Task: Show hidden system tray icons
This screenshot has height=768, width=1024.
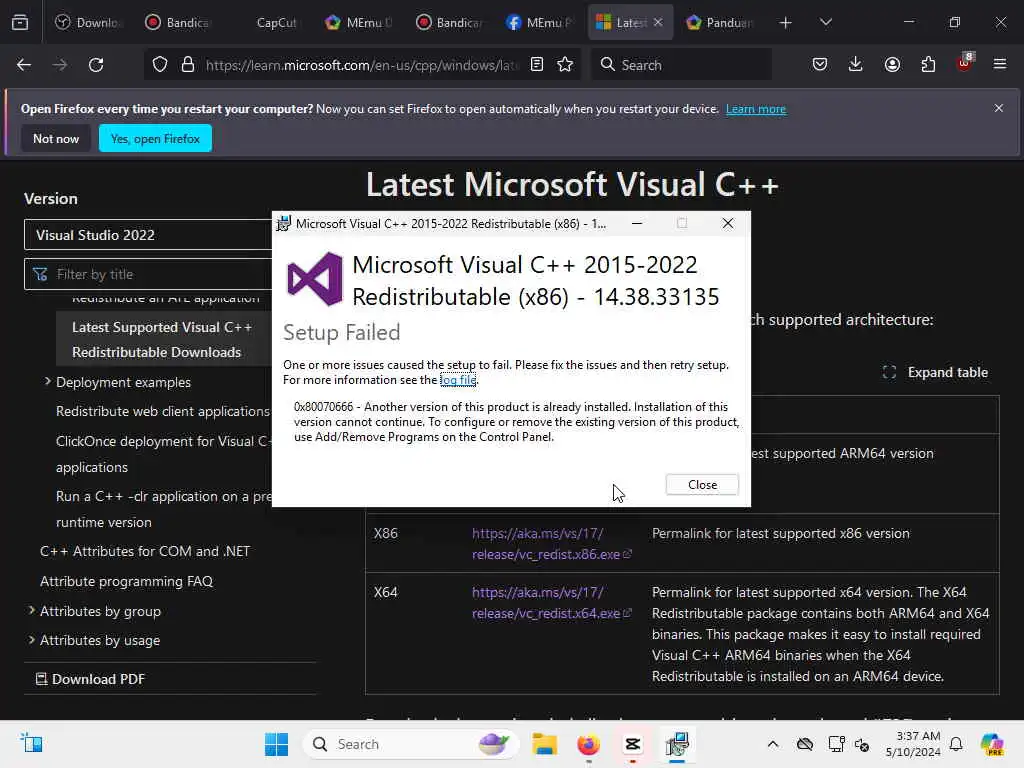Action: (x=773, y=744)
